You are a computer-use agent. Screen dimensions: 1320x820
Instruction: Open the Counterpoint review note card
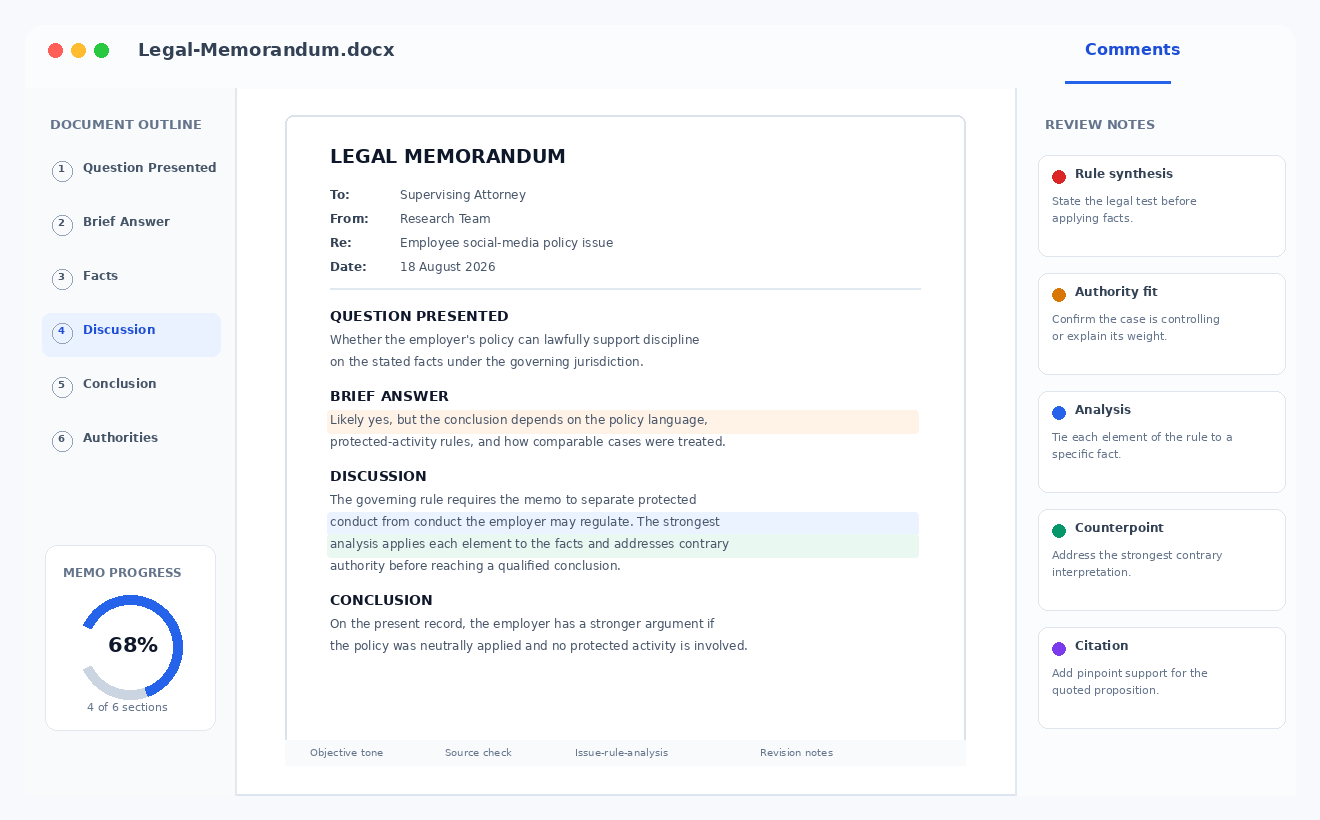tap(1162, 560)
